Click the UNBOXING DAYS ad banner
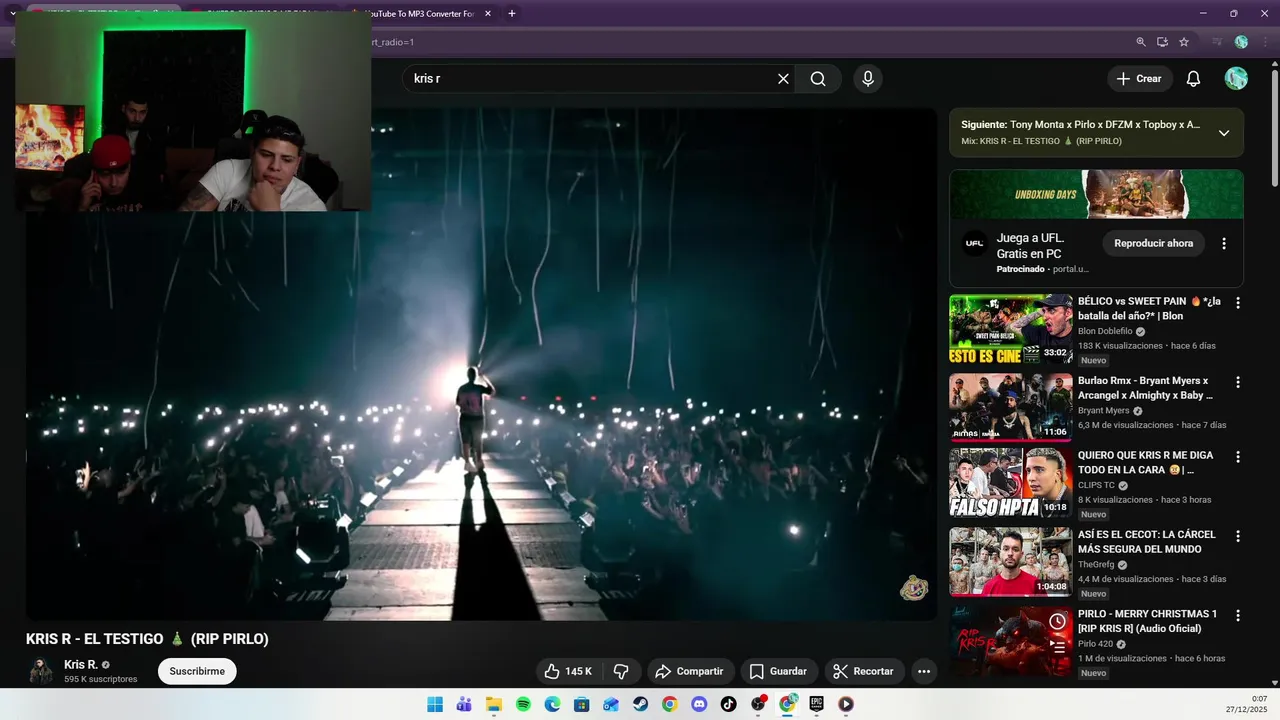 click(x=1096, y=194)
